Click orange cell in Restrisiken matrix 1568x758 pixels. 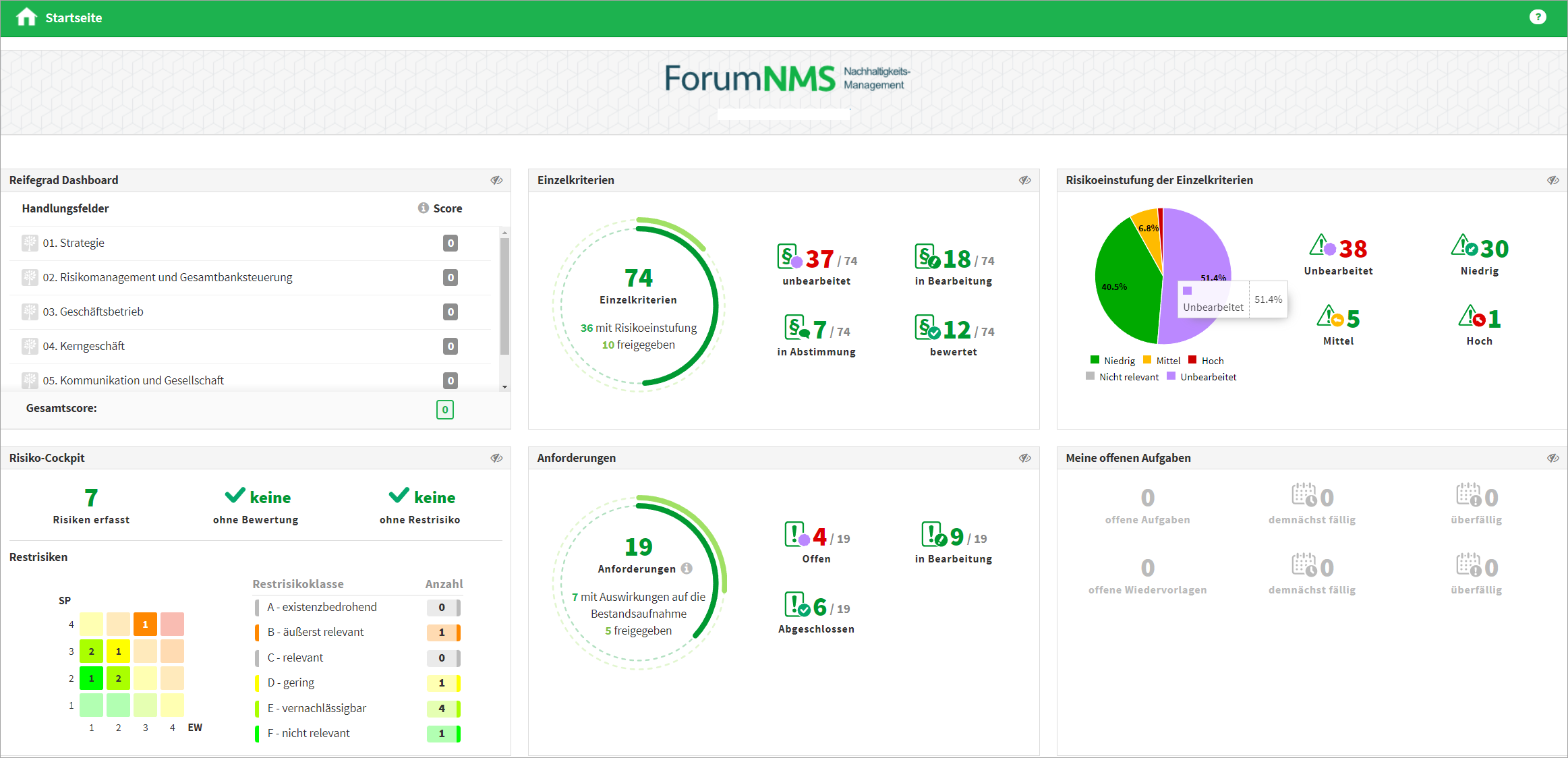coord(145,624)
